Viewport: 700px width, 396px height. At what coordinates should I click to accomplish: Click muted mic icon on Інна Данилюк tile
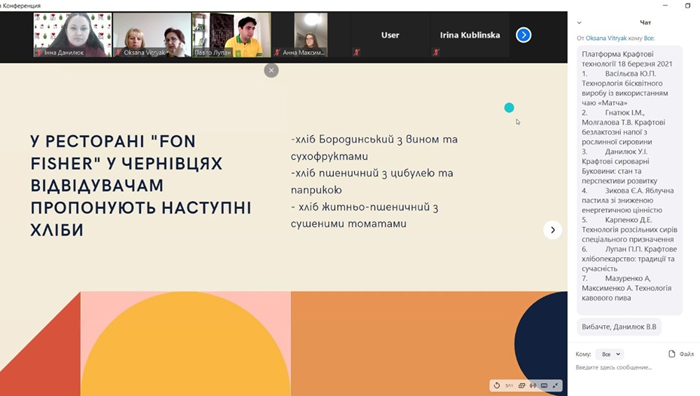point(39,53)
